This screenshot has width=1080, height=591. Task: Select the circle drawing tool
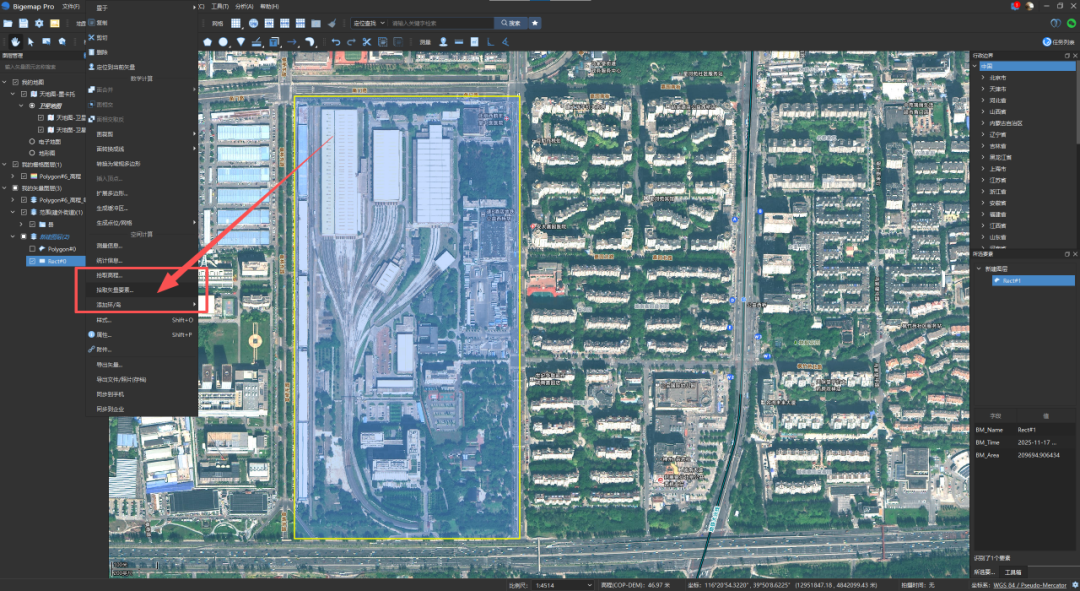(x=223, y=42)
